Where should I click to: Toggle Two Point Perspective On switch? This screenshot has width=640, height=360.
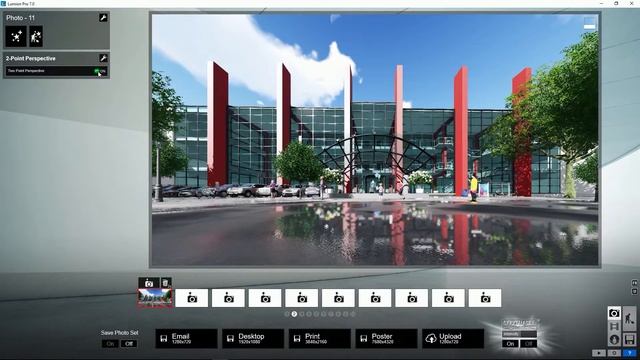pyautogui.click(x=100, y=71)
